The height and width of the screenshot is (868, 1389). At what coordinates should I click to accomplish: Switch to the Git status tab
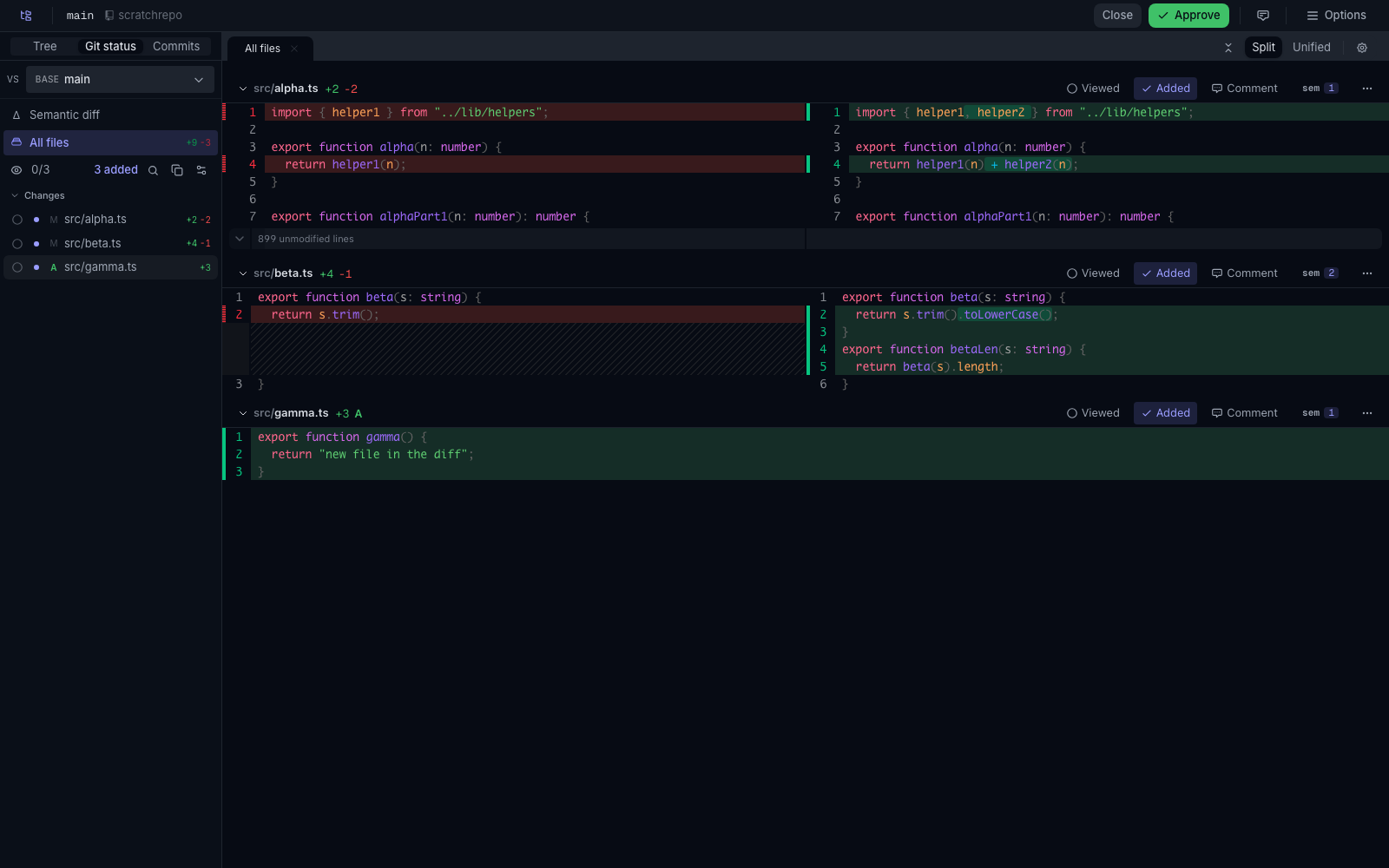click(x=110, y=47)
